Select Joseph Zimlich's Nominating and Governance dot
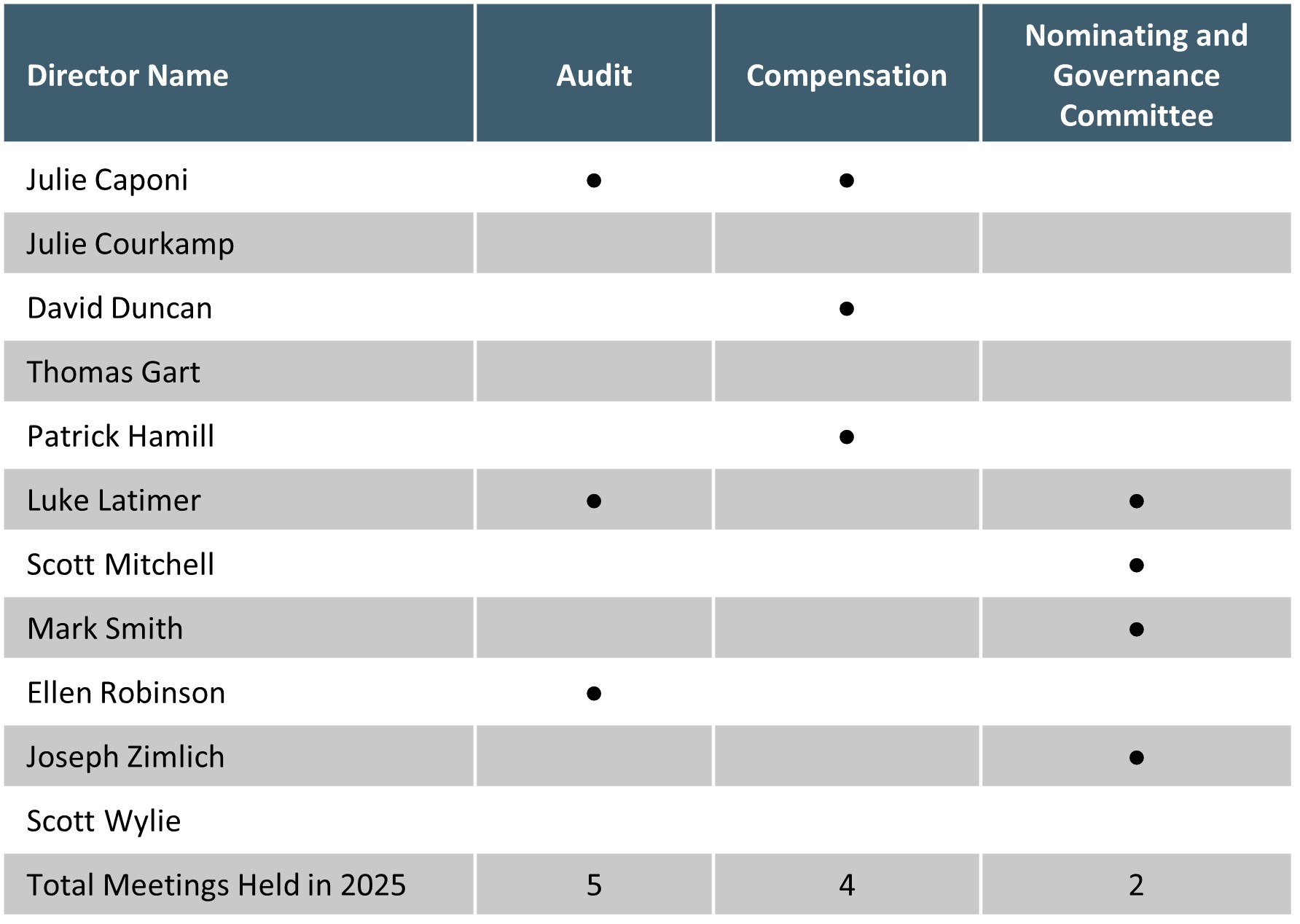Image resolution: width=1300 pixels, height=924 pixels. click(x=1136, y=757)
